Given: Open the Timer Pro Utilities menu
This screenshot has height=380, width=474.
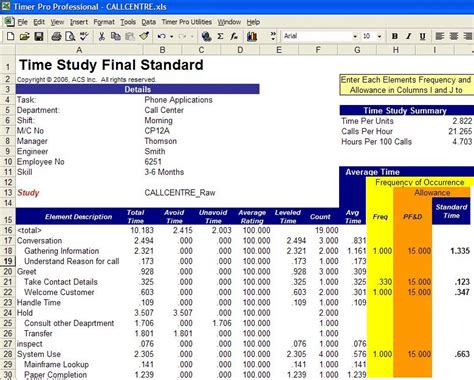Looking at the screenshot, I should [187, 22].
